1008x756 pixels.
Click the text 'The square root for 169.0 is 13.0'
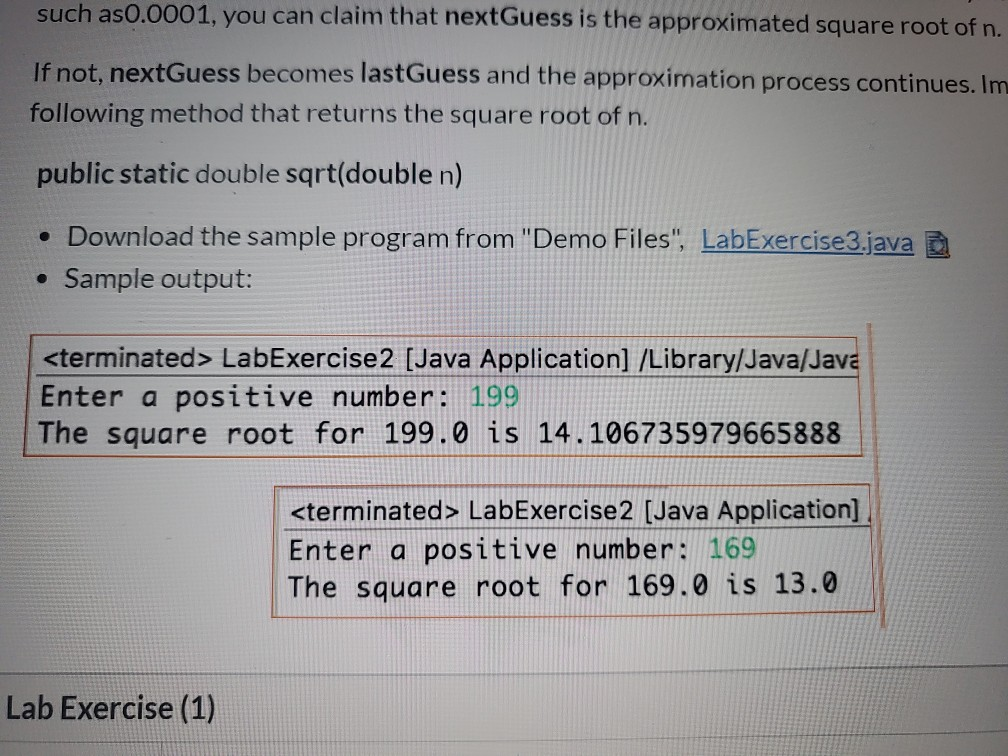click(562, 586)
